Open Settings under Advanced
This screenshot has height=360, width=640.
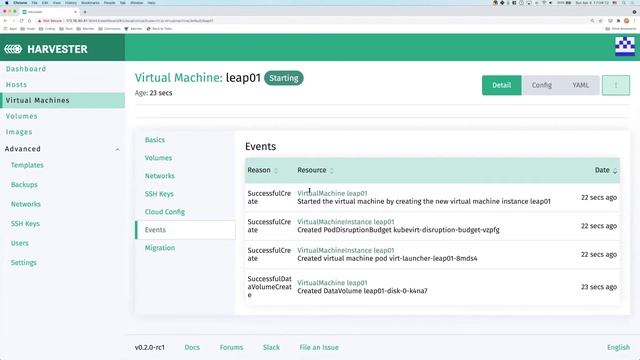[24, 262]
